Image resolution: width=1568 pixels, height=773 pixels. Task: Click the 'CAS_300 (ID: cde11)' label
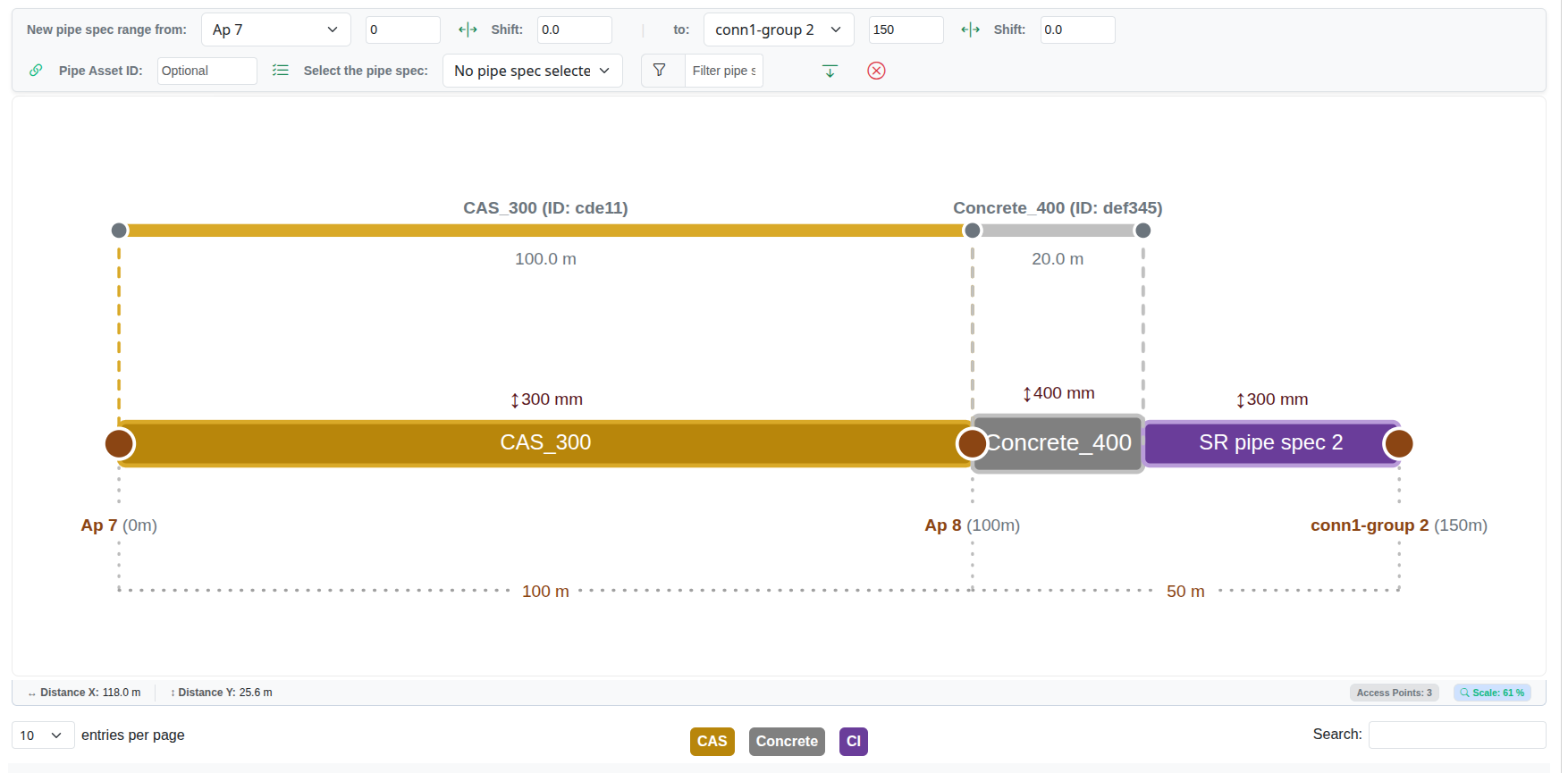pyautogui.click(x=545, y=208)
